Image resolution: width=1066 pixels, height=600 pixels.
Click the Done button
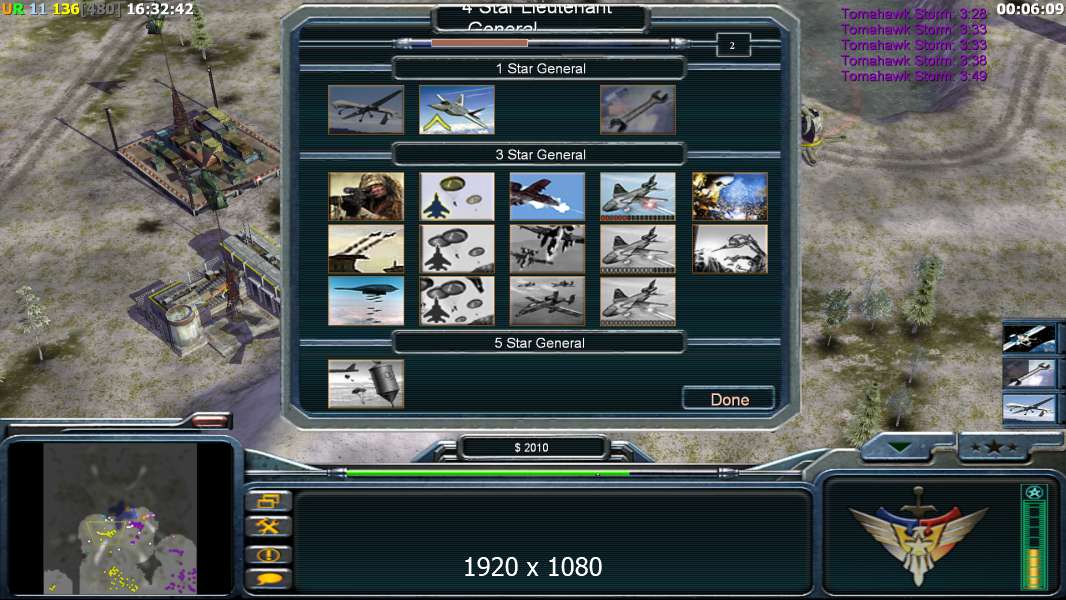(729, 399)
